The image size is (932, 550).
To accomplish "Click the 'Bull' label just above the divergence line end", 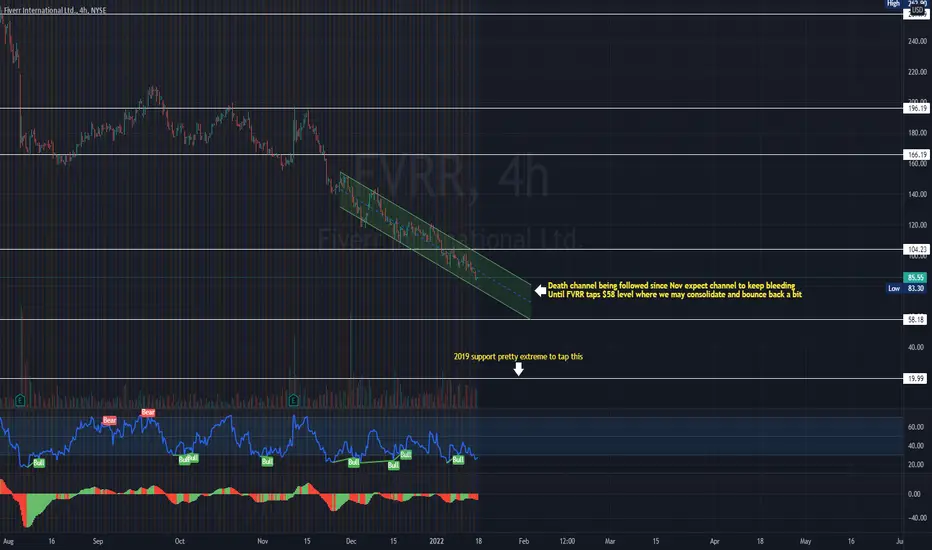I will 406,454.
